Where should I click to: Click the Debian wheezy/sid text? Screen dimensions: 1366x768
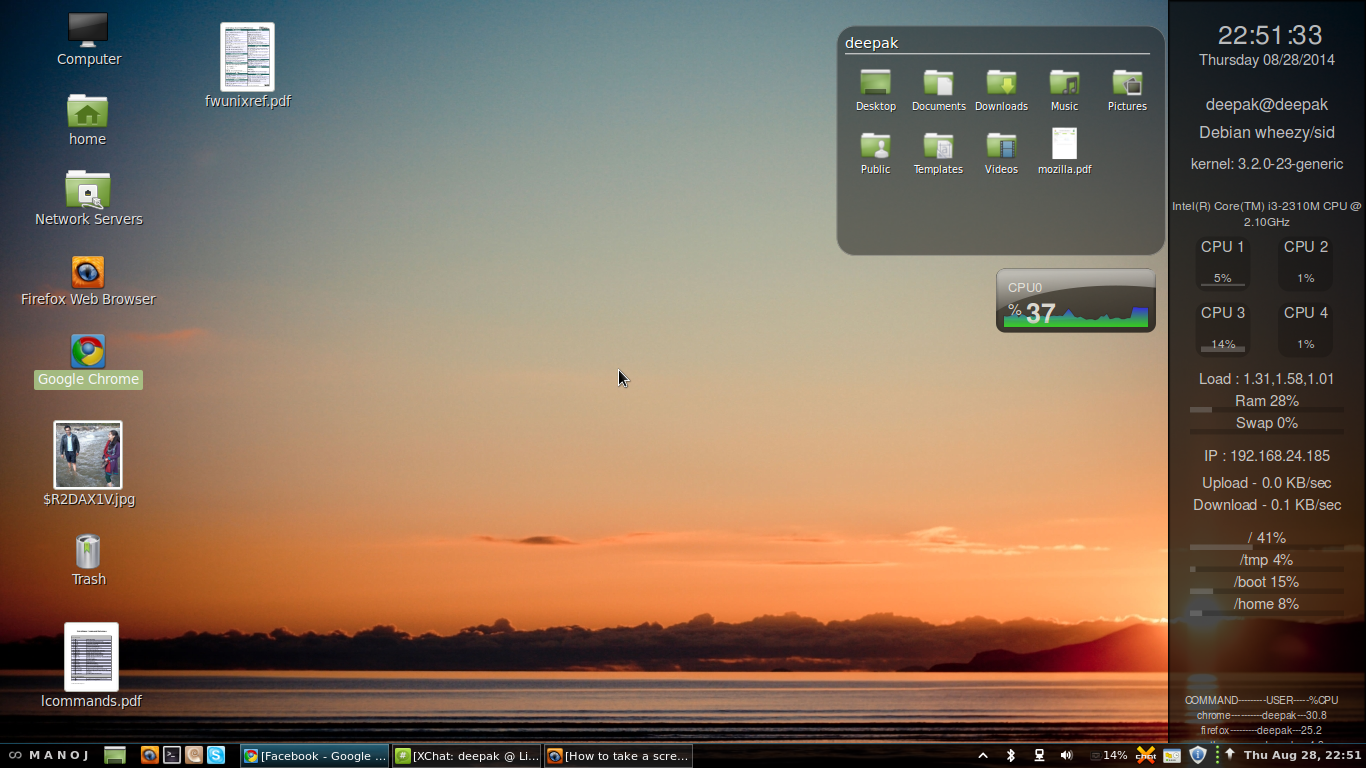(1267, 133)
